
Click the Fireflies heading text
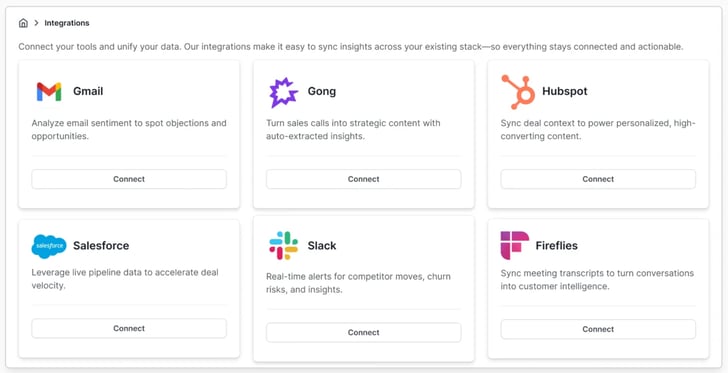pyautogui.click(x=557, y=246)
